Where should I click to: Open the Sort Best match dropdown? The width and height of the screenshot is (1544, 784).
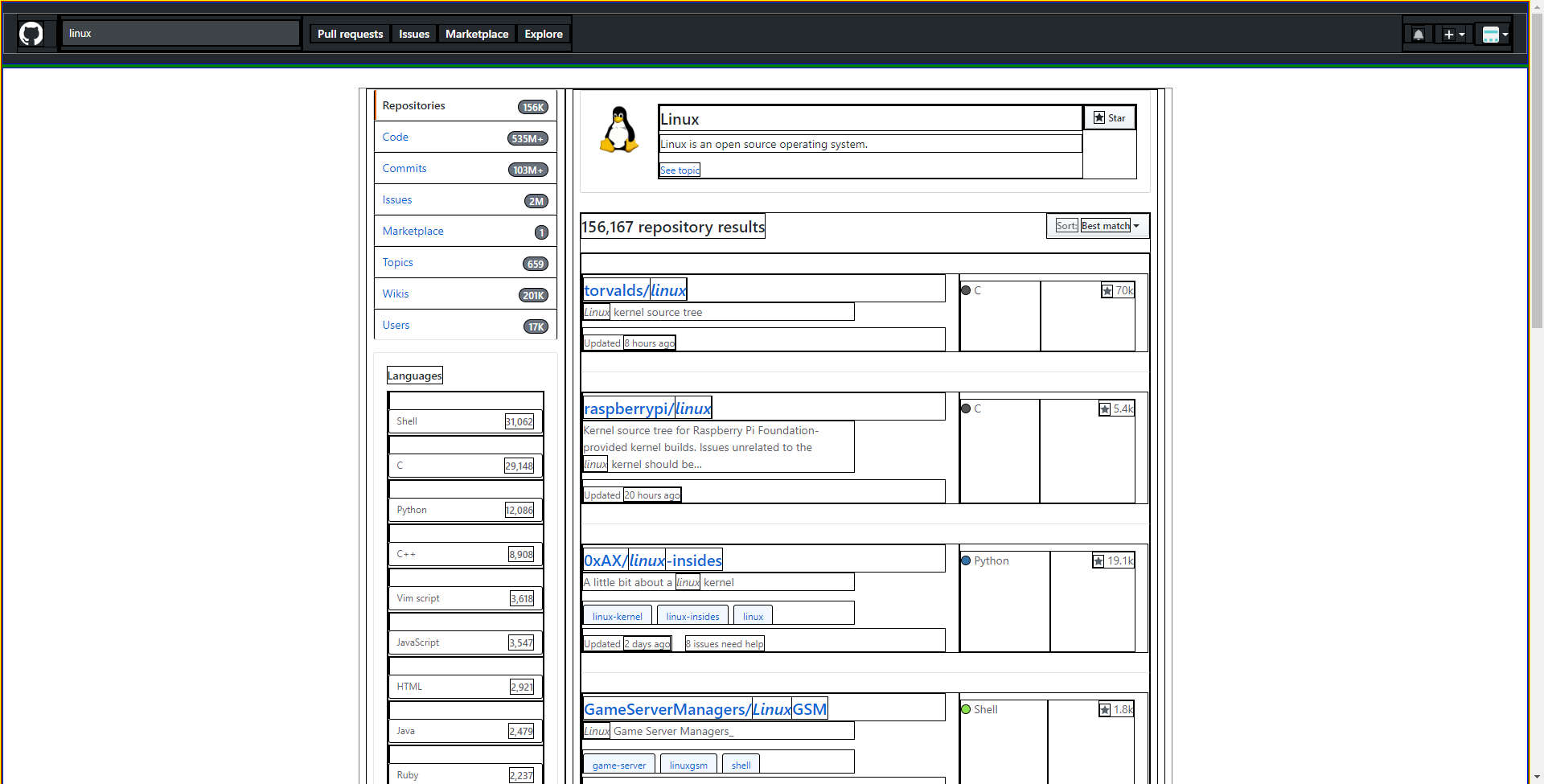(x=1098, y=226)
